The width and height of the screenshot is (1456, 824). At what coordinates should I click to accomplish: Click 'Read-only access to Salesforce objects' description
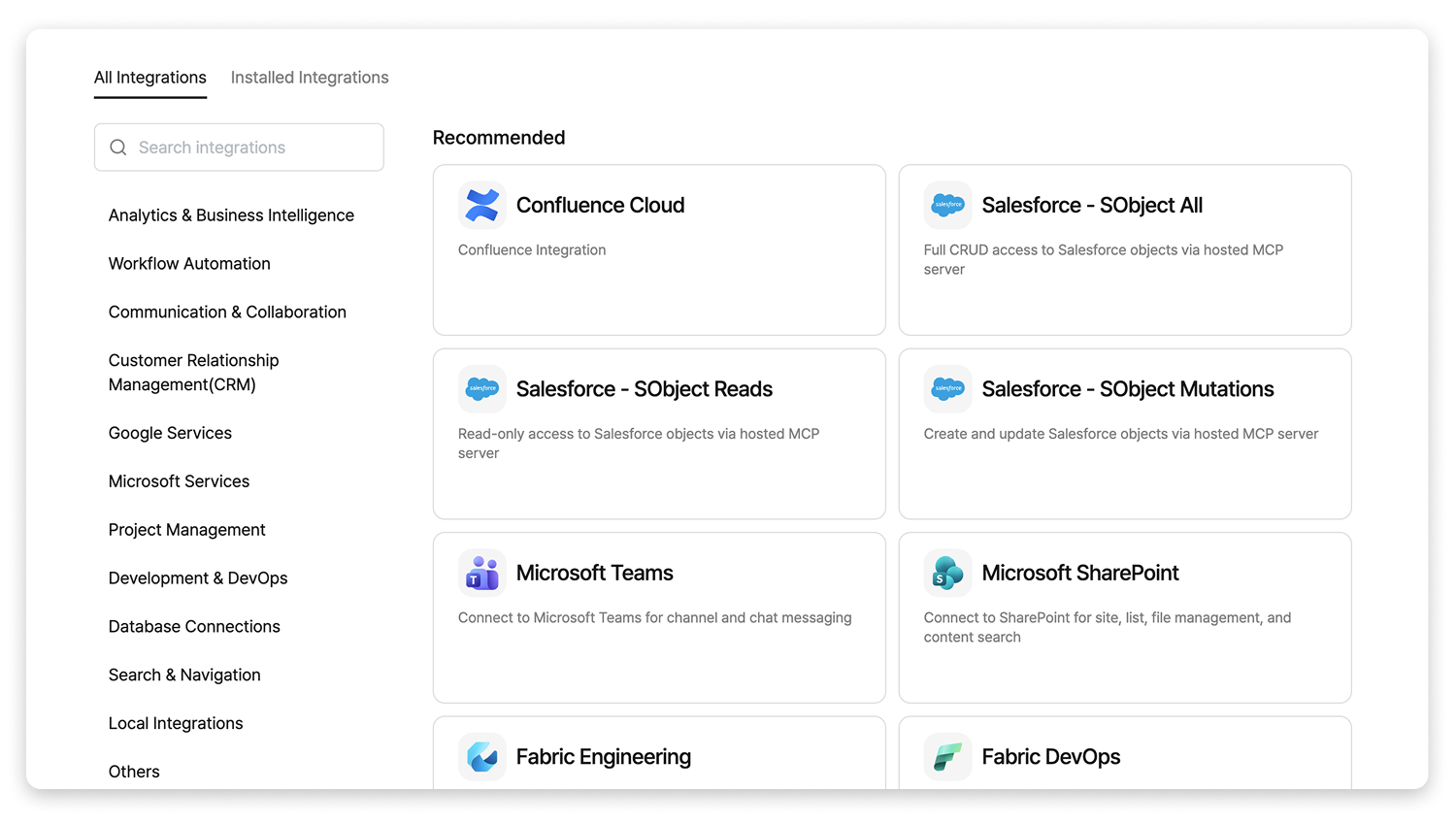point(639,444)
